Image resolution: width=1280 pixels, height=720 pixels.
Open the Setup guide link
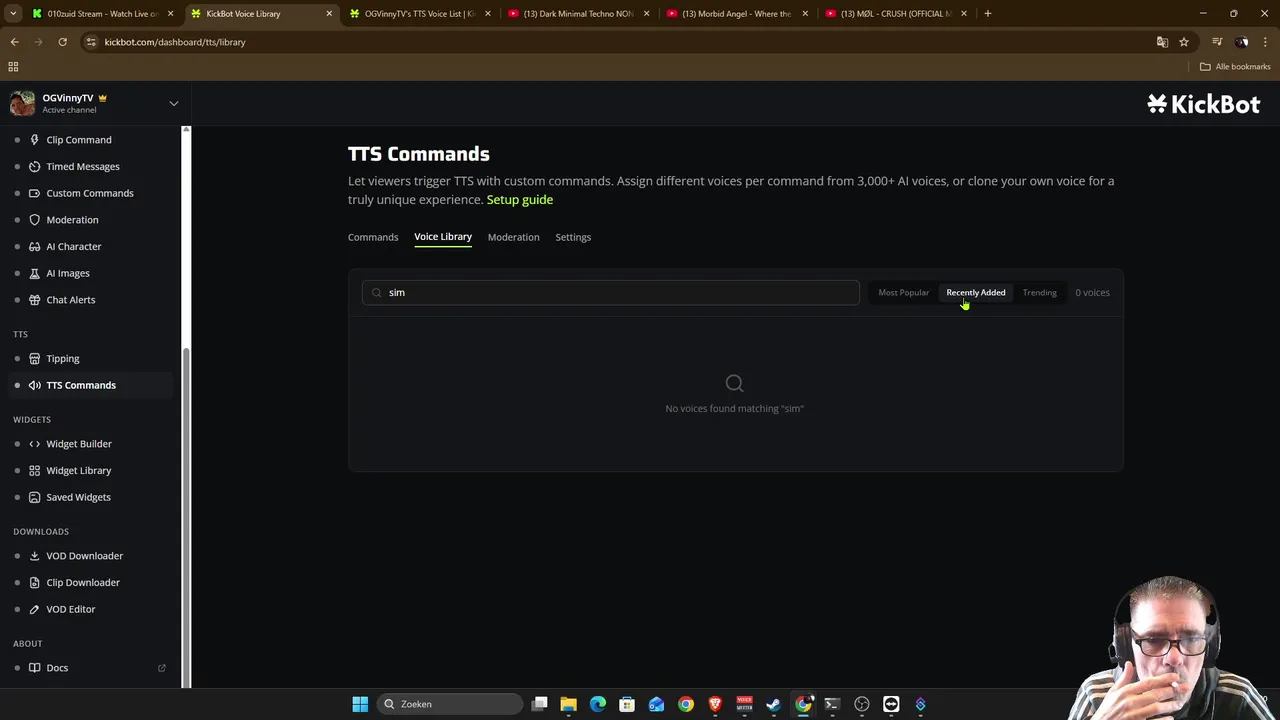pos(520,200)
